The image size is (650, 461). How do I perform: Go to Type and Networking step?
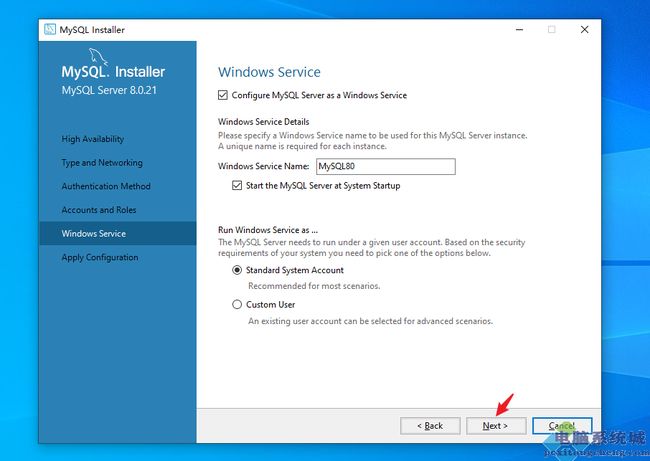(x=102, y=163)
